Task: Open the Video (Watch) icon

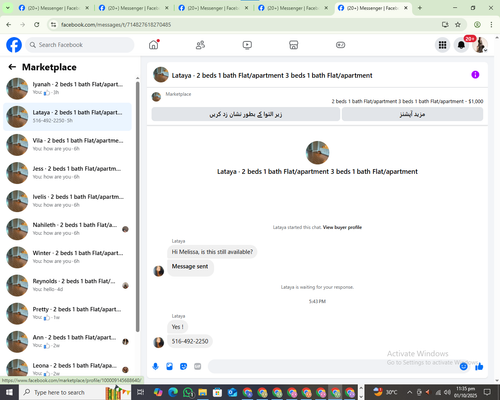Action: [x=247, y=45]
